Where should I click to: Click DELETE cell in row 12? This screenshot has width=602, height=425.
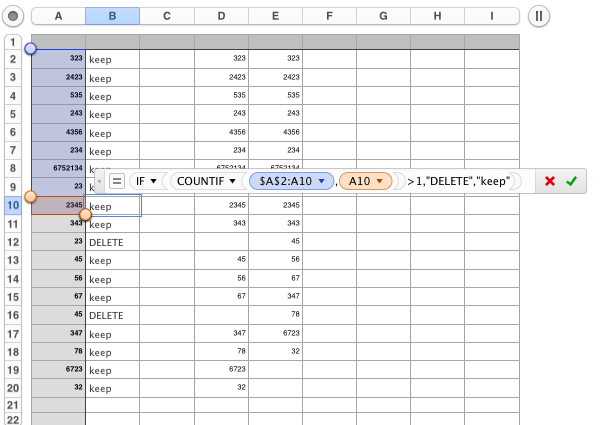pyautogui.click(x=112, y=242)
